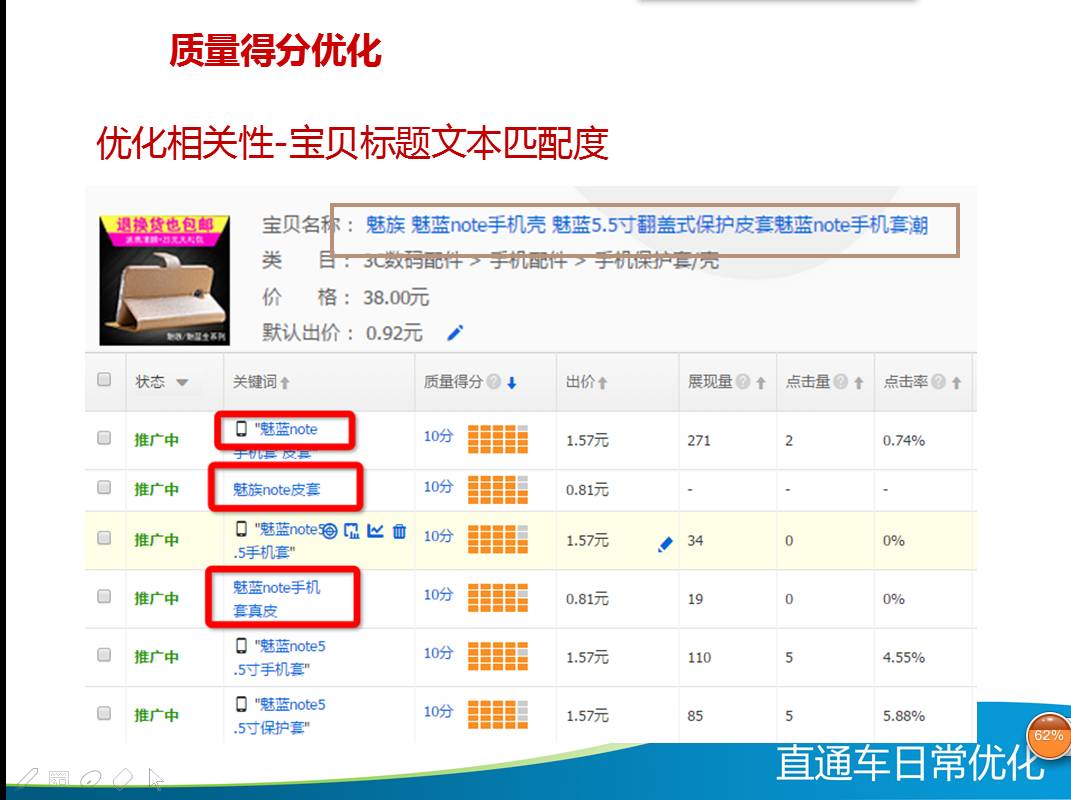Sort by 展现量 using the up arrow

coord(760,383)
